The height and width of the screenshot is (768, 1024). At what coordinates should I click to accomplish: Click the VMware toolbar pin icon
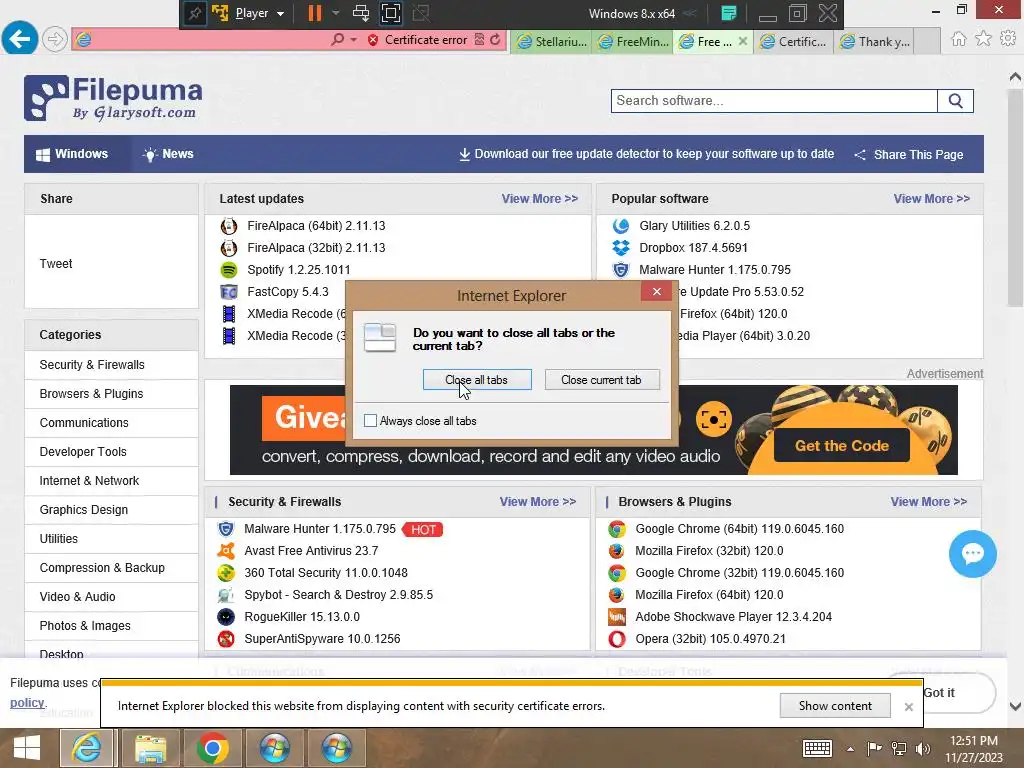pos(194,13)
